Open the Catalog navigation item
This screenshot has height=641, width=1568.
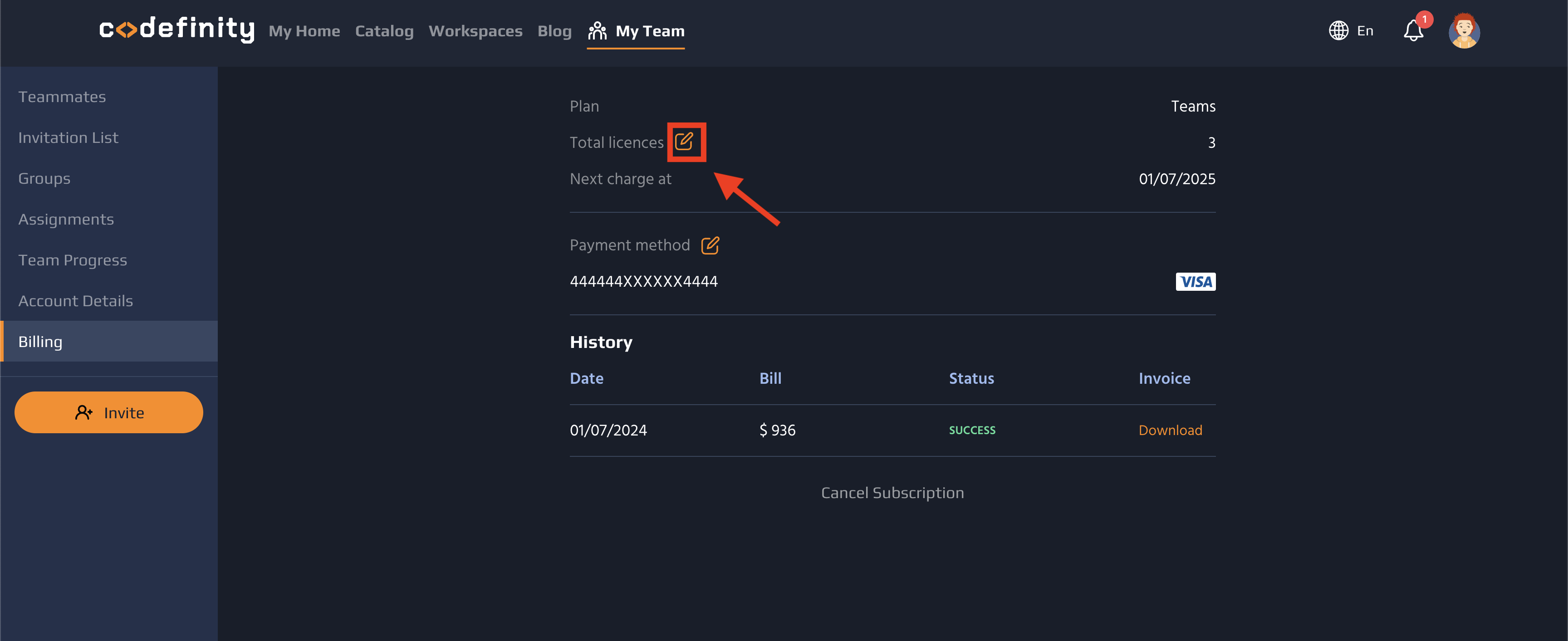point(384,31)
